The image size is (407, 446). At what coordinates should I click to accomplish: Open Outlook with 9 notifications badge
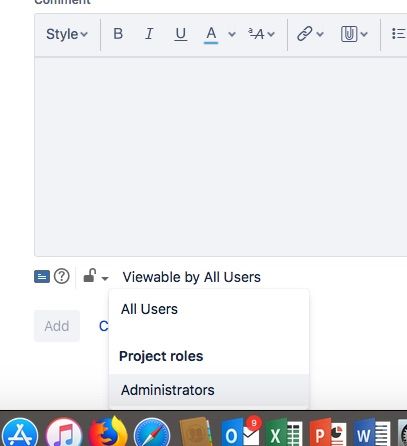241,431
